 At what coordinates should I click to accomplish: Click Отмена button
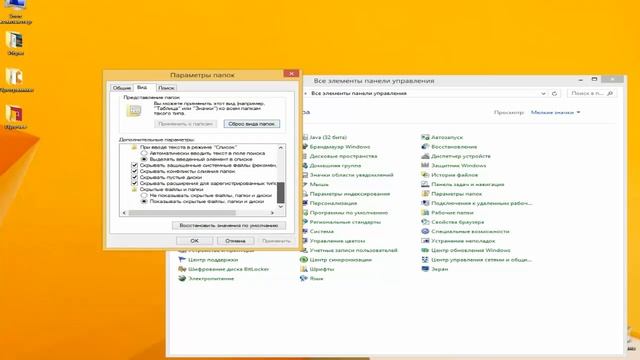tap(235, 241)
